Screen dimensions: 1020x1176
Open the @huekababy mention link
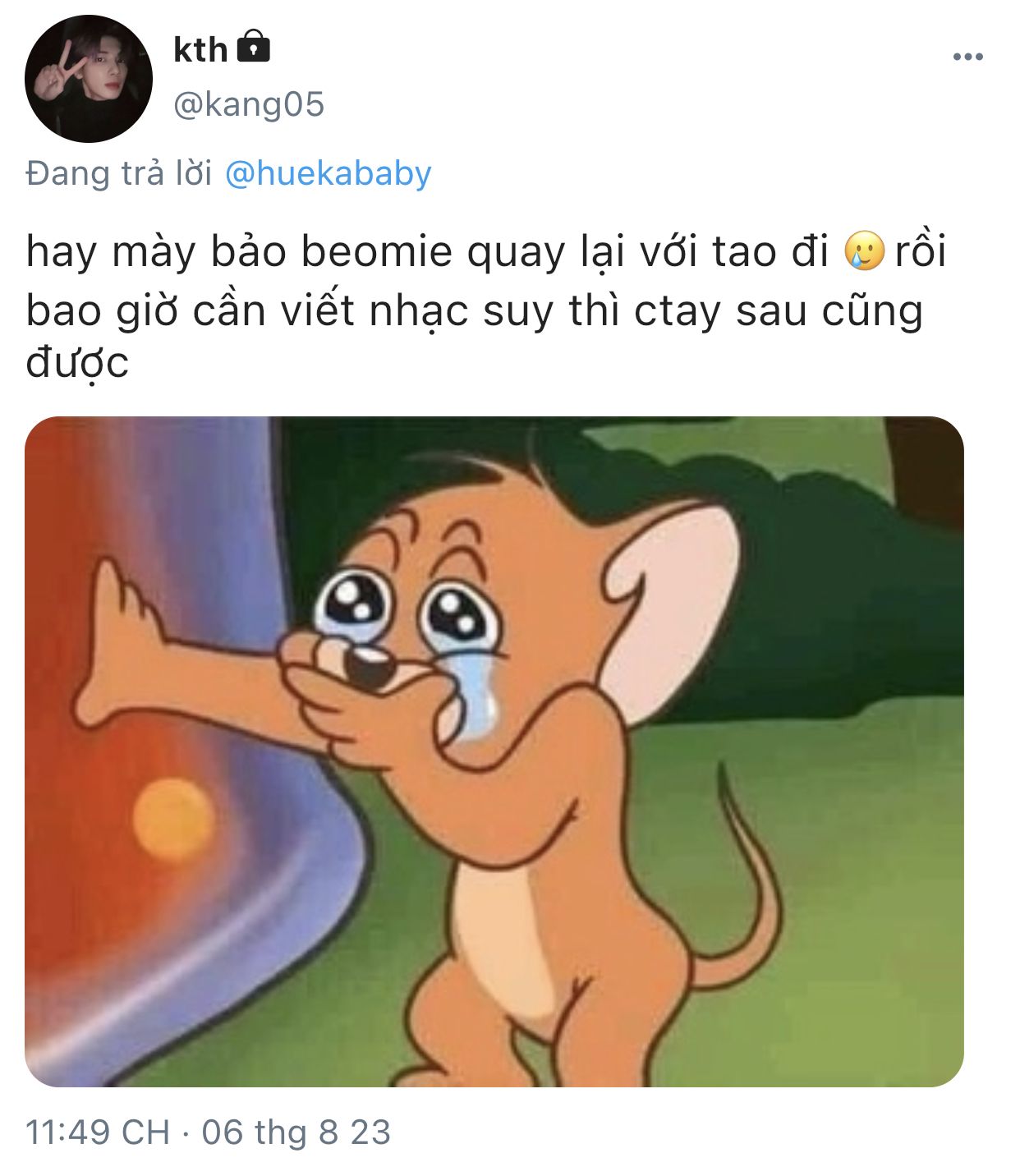click(328, 174)
